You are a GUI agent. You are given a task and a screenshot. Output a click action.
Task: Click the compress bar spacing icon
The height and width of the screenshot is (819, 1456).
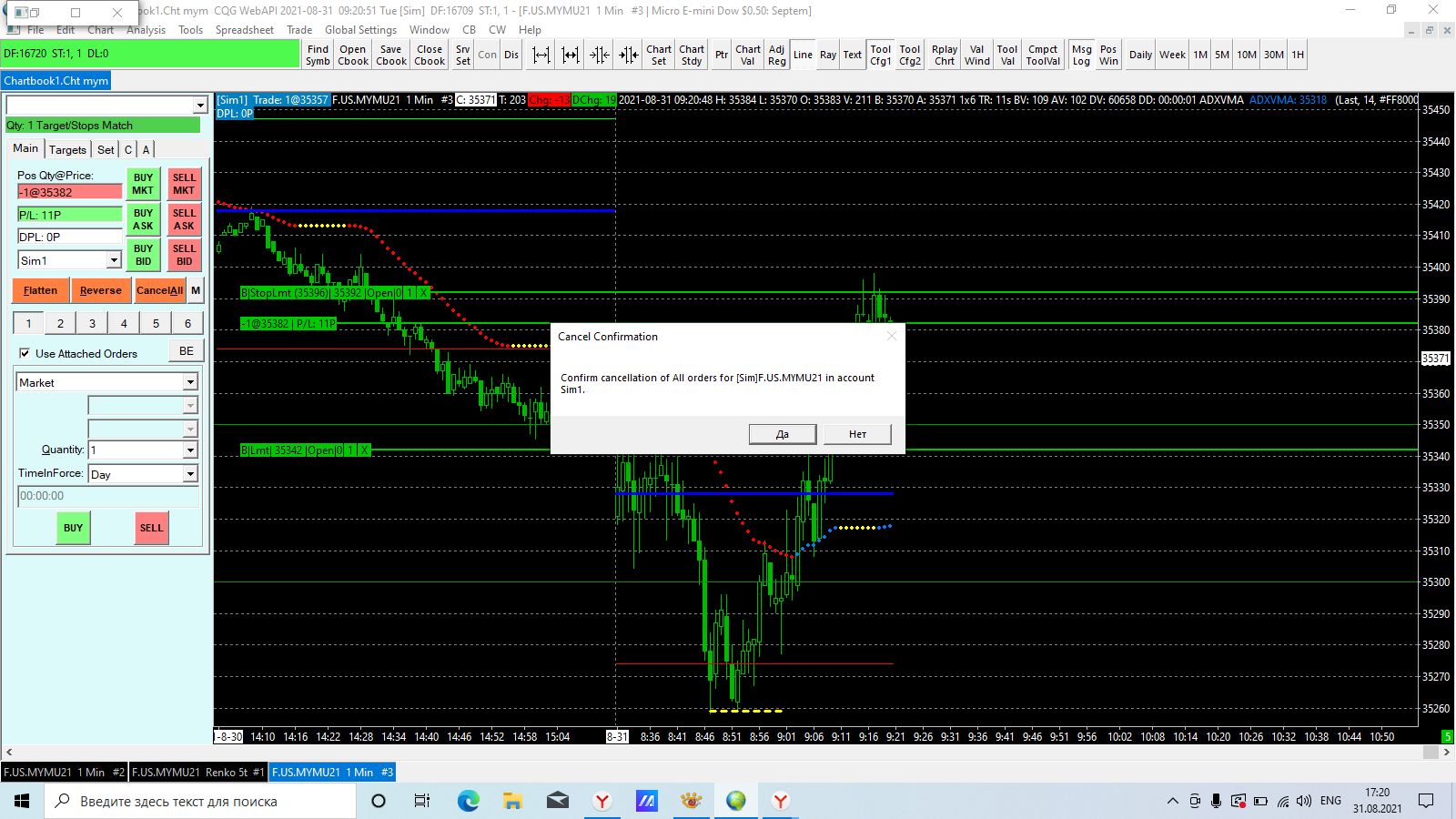pyautogui.click(x=600, y=55)
